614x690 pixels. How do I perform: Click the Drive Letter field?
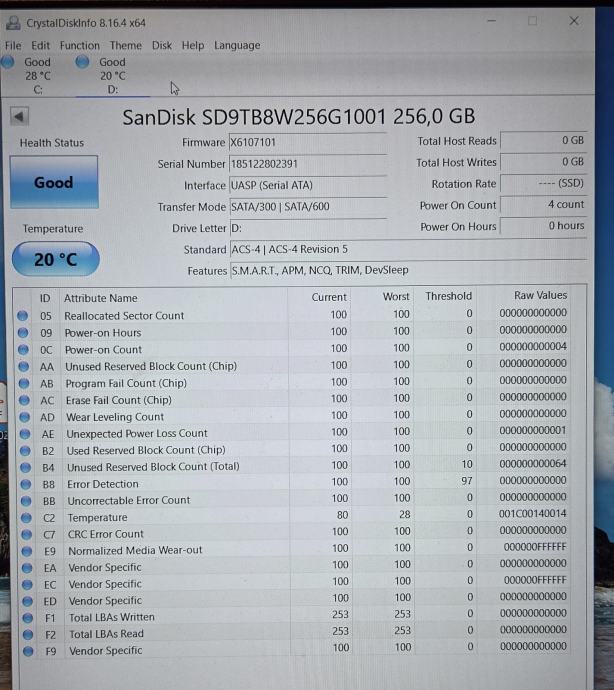pos(308,228)
